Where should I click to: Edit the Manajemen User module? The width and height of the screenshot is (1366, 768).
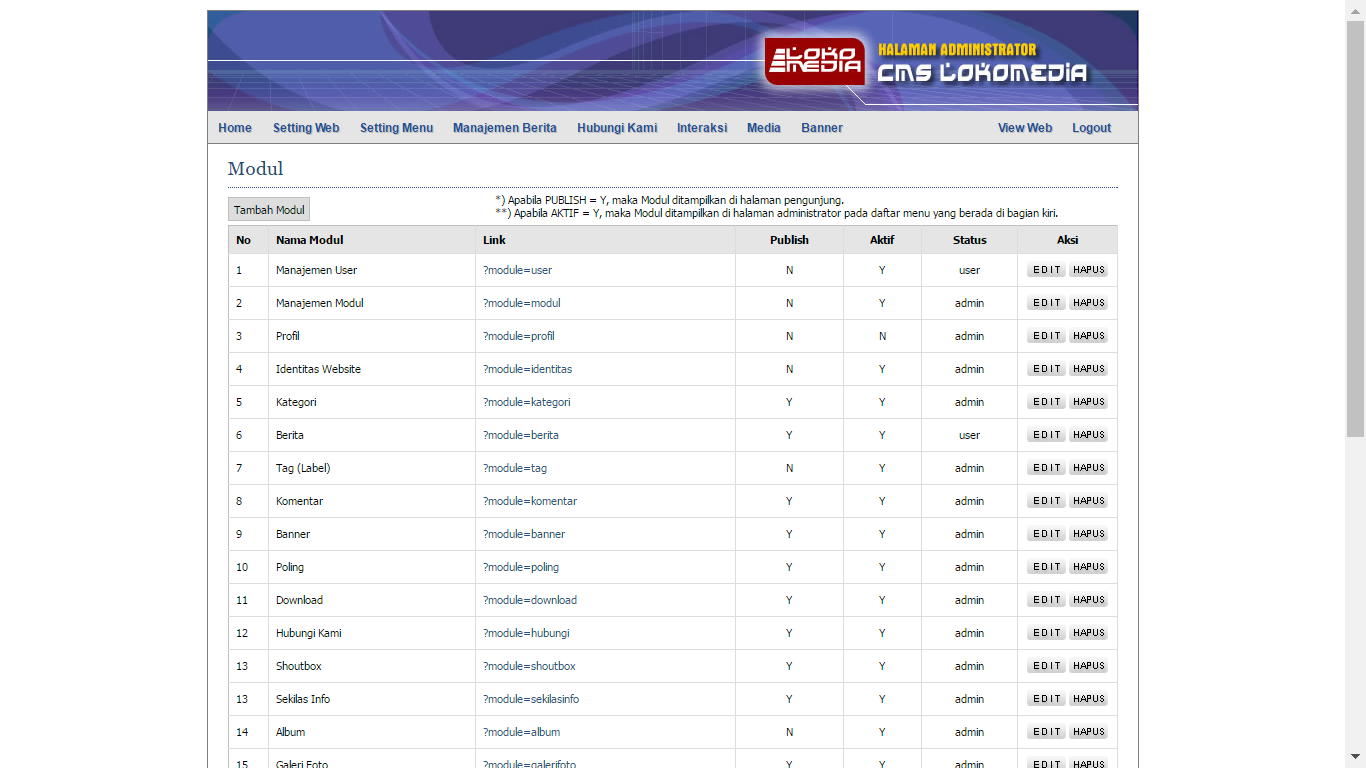point(1046,270)
